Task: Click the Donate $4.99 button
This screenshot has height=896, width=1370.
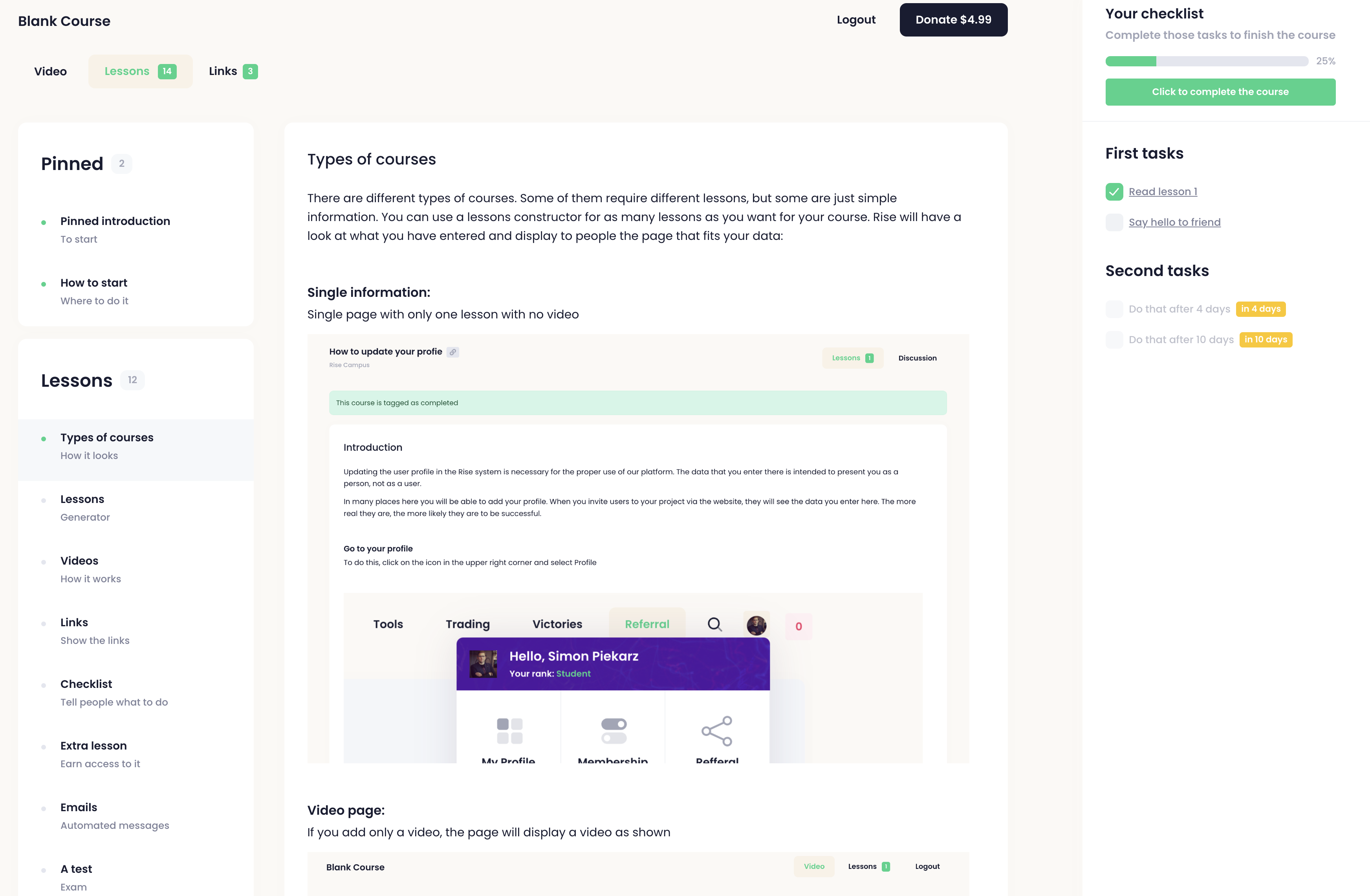Action: click(x=953, y=20)
